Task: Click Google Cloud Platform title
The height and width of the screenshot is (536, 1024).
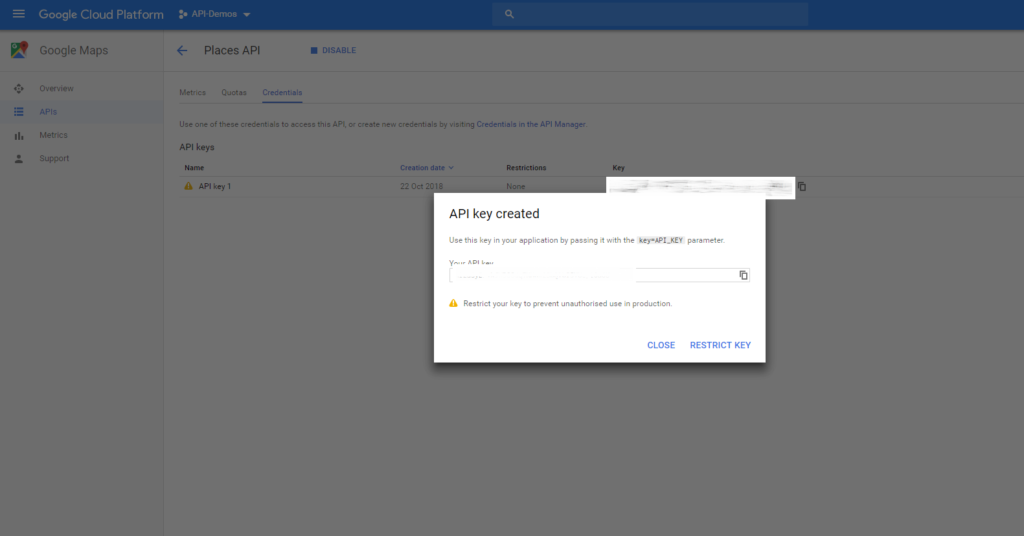Action: tap(101, 14)
